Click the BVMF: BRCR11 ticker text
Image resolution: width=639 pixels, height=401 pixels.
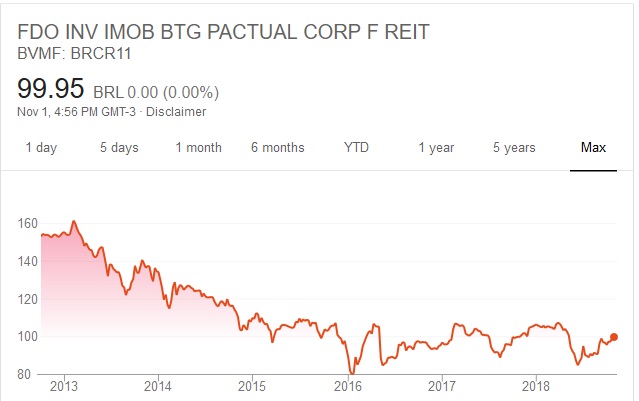click(75, 53)
